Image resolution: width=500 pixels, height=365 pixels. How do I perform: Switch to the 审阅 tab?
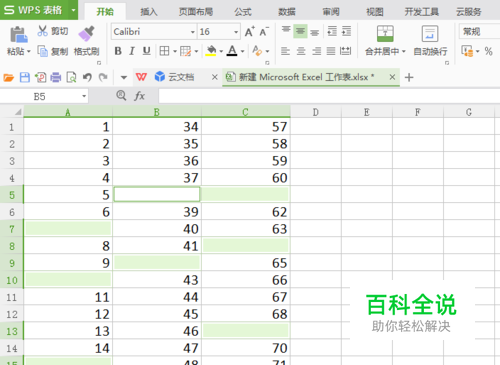[331, 12]
